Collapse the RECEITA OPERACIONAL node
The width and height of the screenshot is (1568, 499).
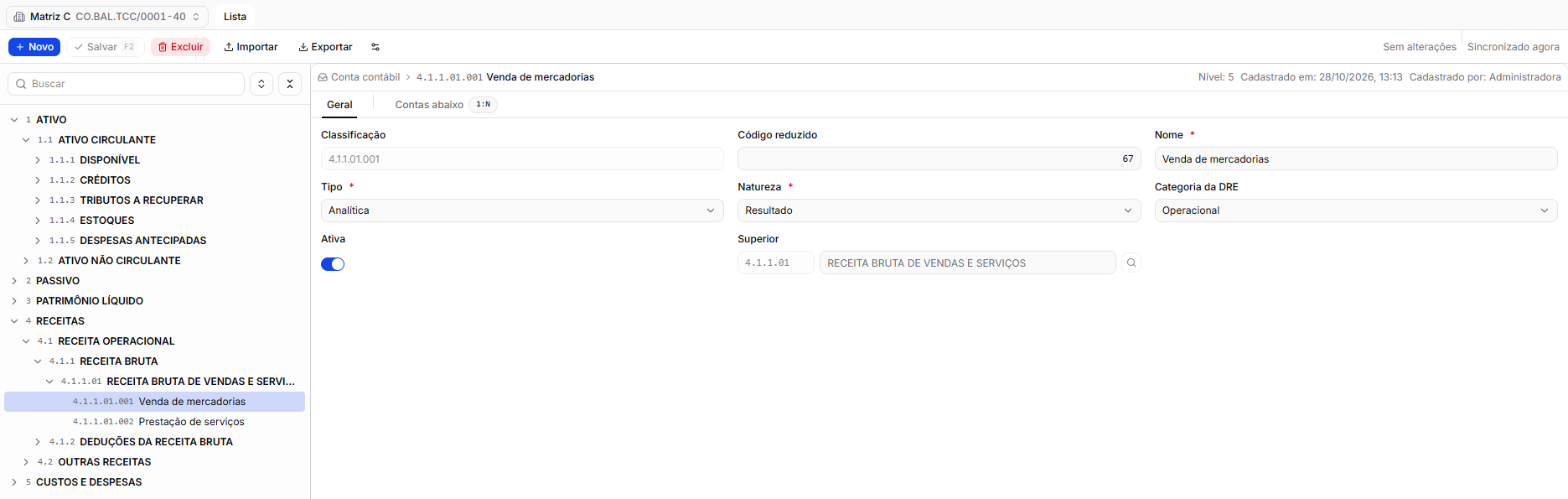pyautogui.click(x=26, y=341)
